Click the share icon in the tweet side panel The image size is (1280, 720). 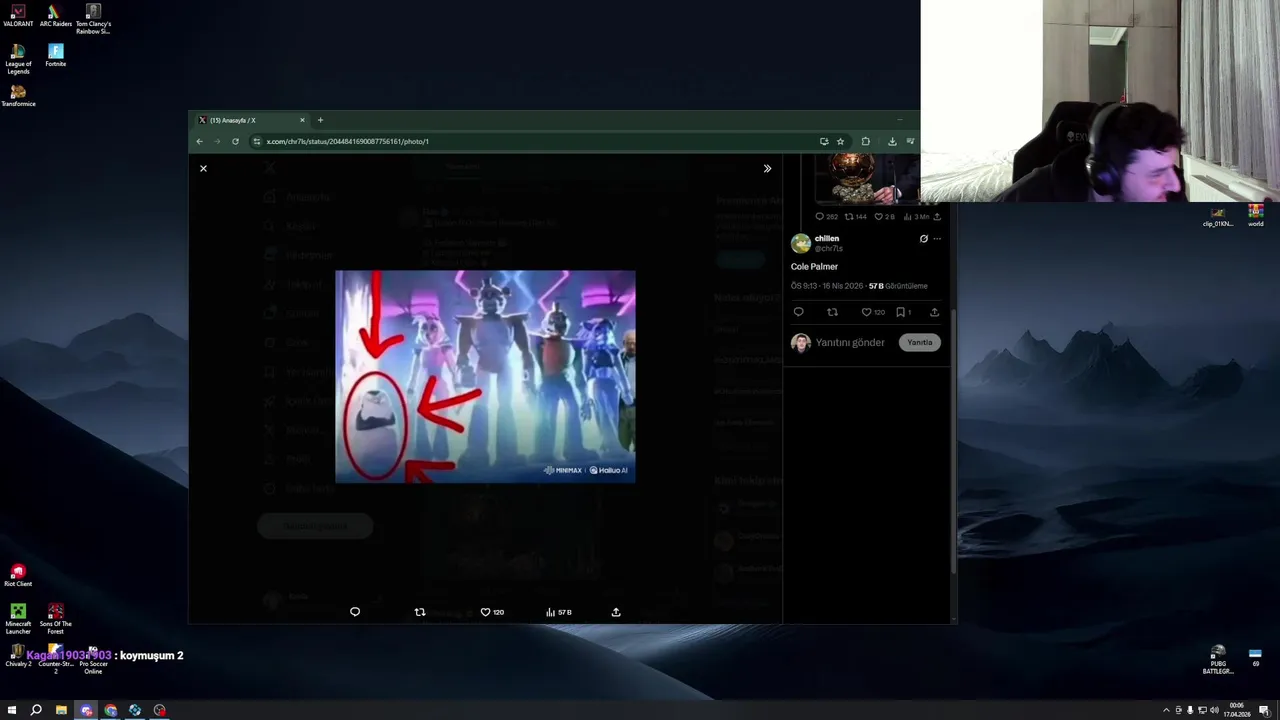(x=934, y=312)
